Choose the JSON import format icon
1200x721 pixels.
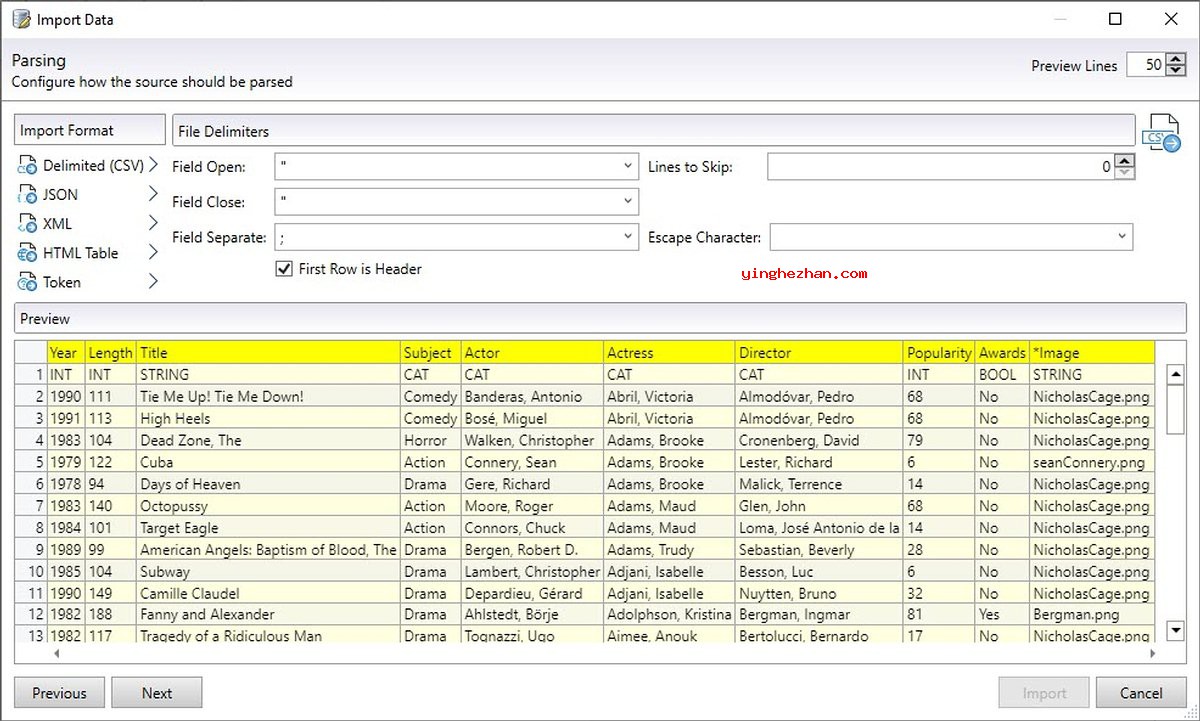(x=27, y=195)
